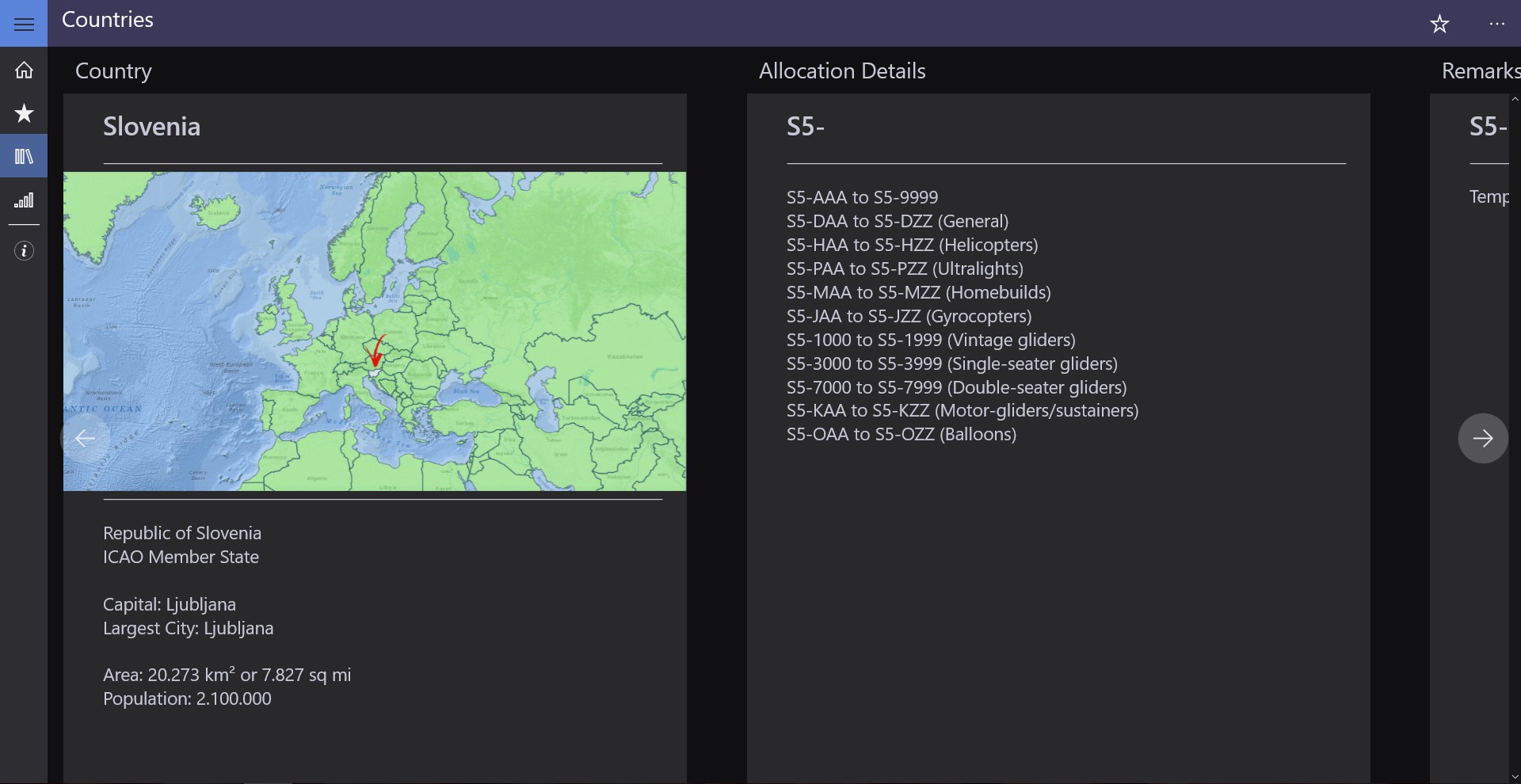Click the Allocation Details section header
The width and height of the screenshot is (1521, 784).
(841, 71)
